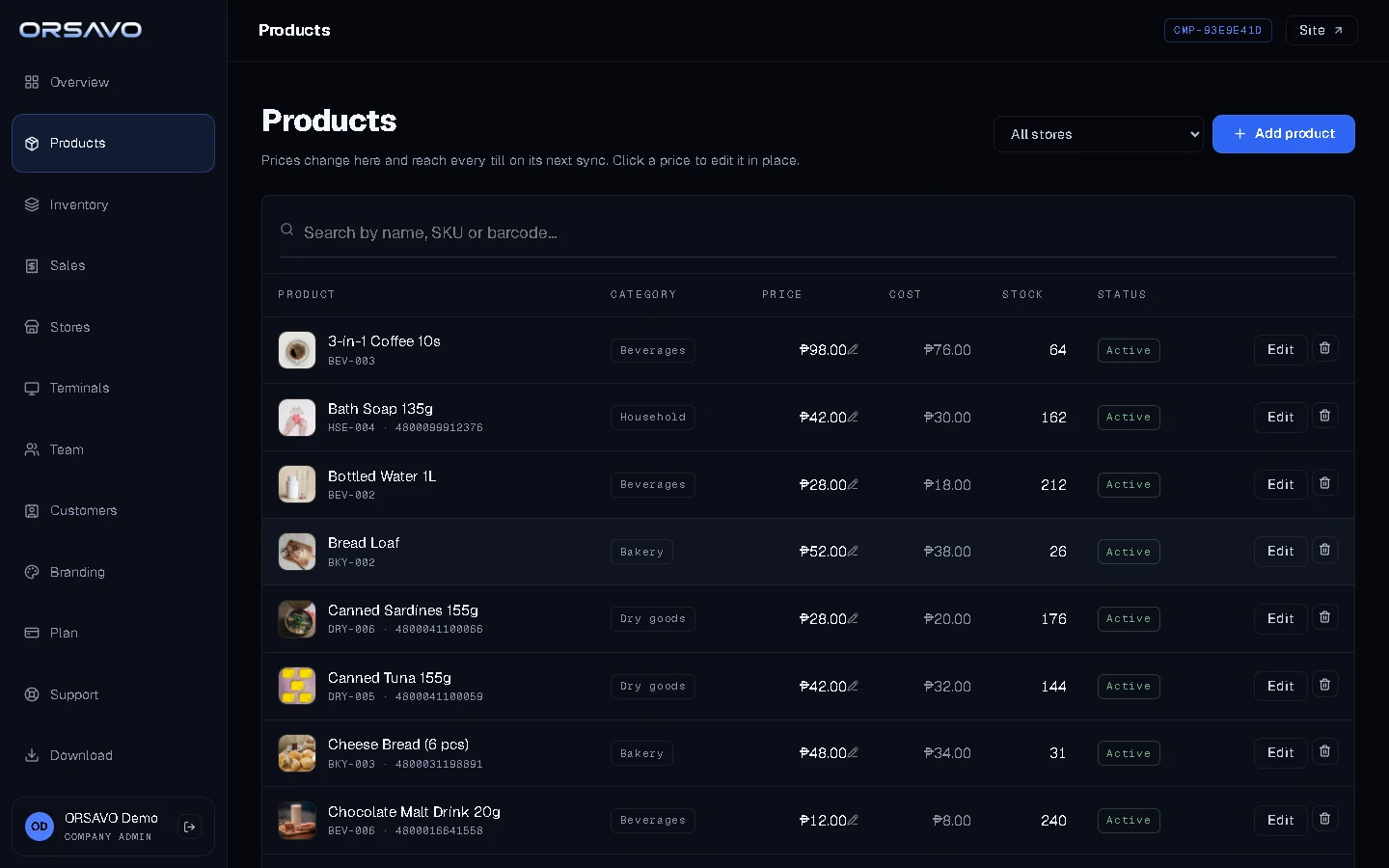Click trash icon for Cheese Bread (6 pcs)
Screen dimensions: 1389x868
[x=1324, y=751]
